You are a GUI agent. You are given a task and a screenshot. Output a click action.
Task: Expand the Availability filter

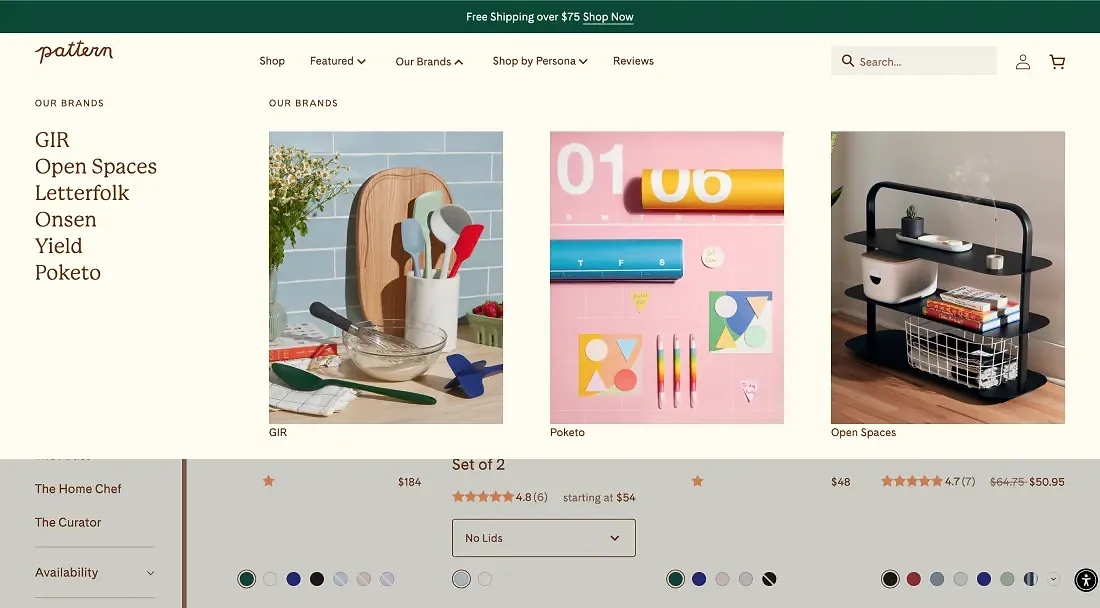95,572
